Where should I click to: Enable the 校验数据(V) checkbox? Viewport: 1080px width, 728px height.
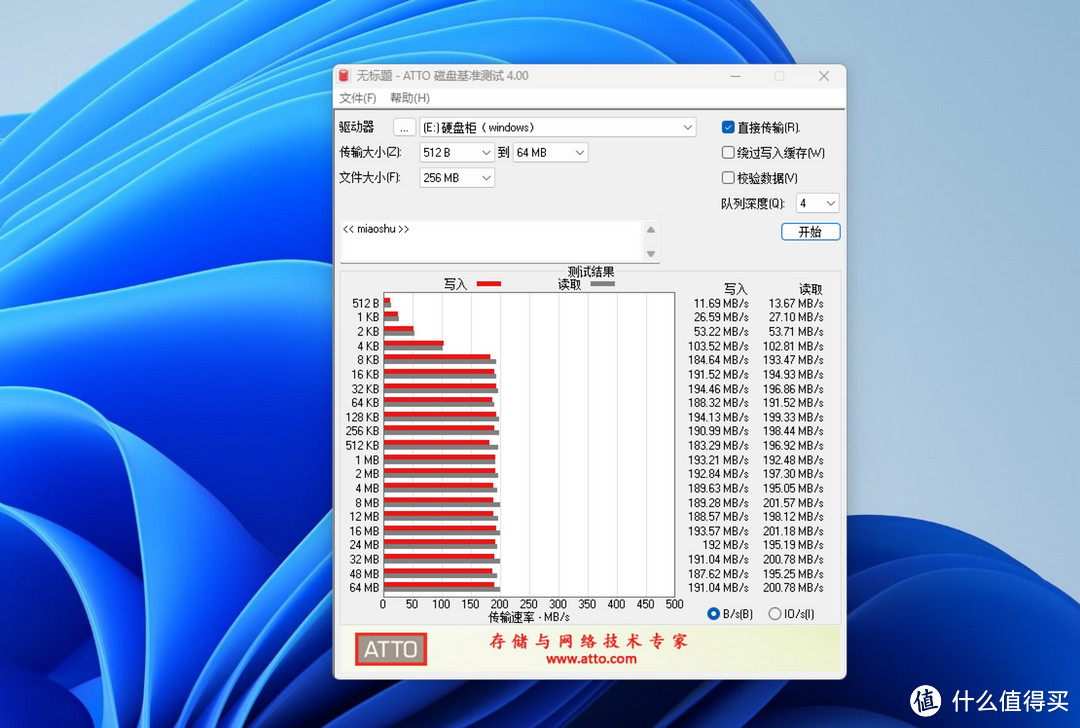coord(729,177)
